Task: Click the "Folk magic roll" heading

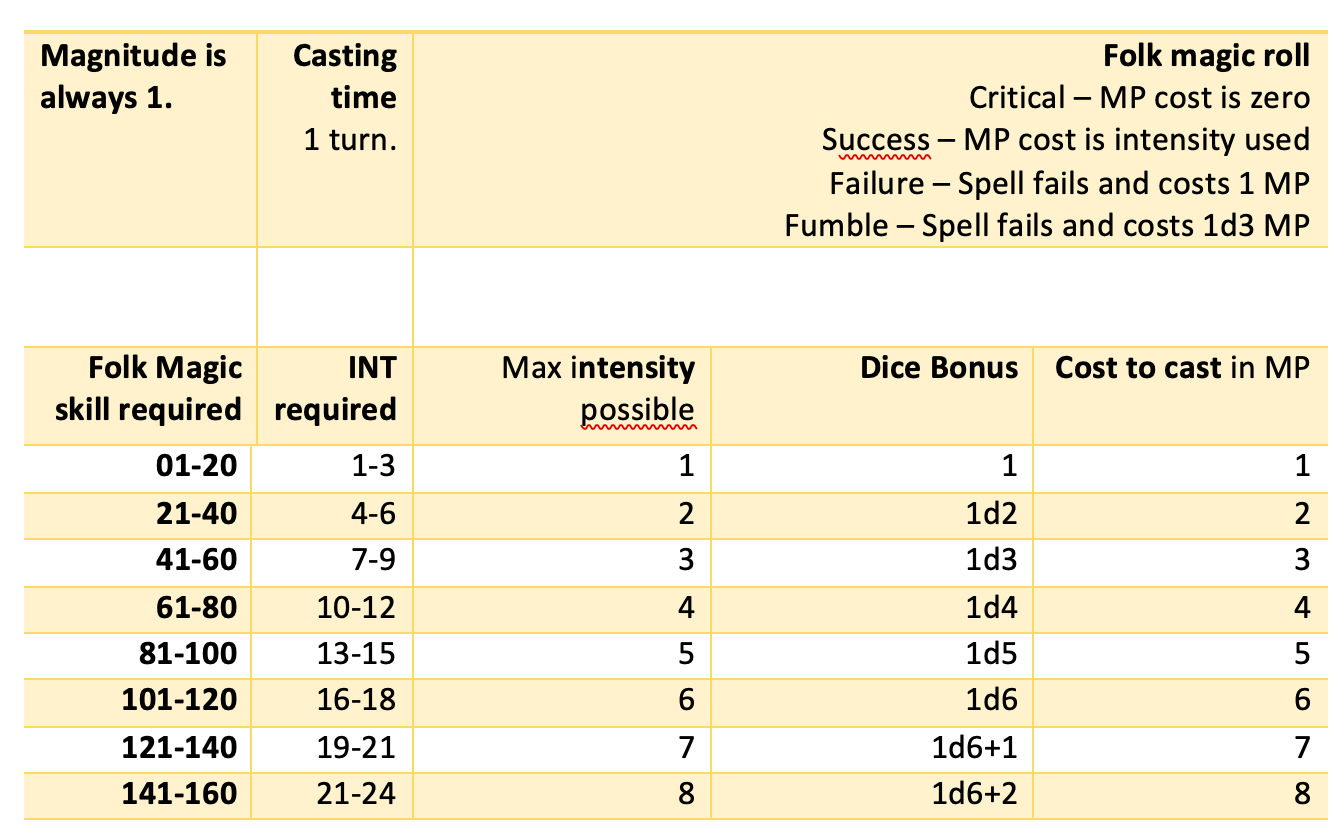Action: click(1206, 56)
